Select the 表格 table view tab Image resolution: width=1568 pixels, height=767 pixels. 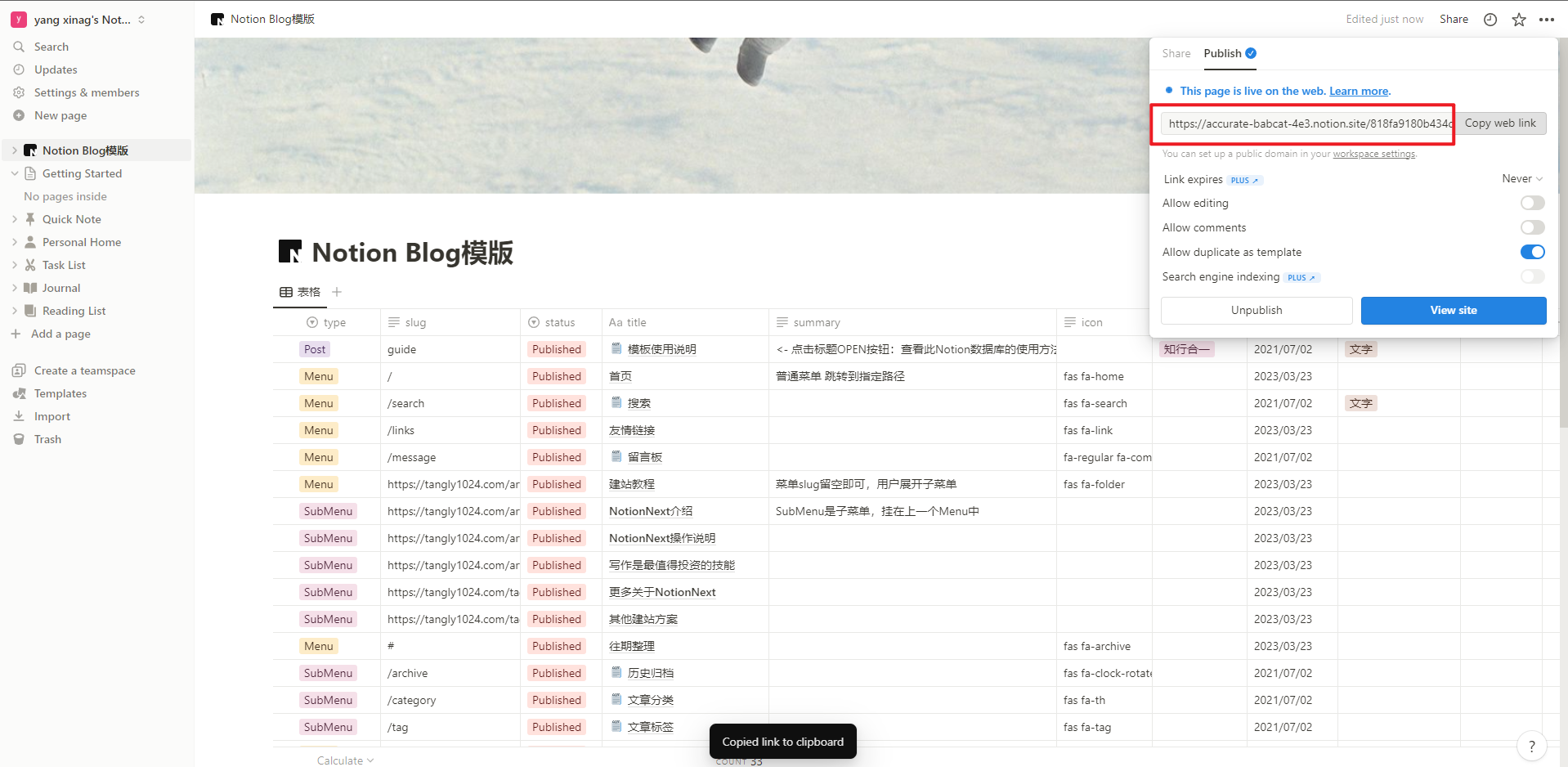[x=300, y=292]
